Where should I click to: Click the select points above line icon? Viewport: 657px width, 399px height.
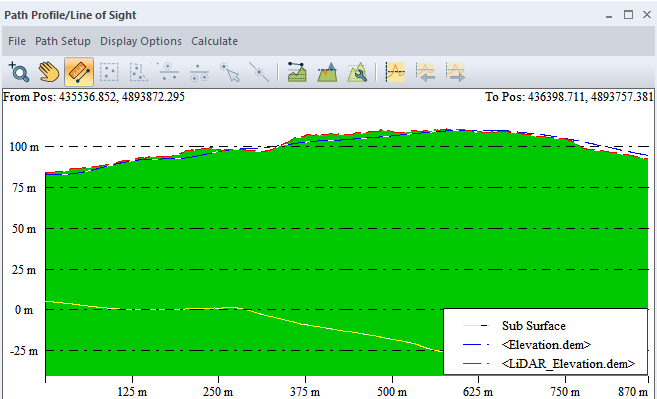point(169,72)
